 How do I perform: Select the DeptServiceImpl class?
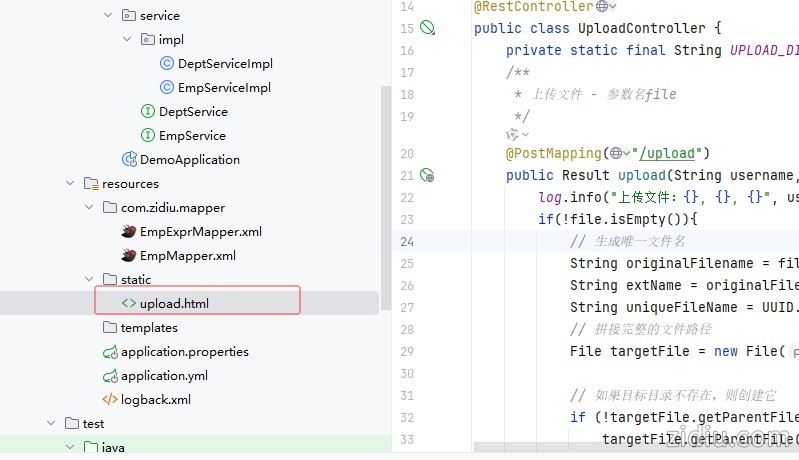[x=225, y=64]
